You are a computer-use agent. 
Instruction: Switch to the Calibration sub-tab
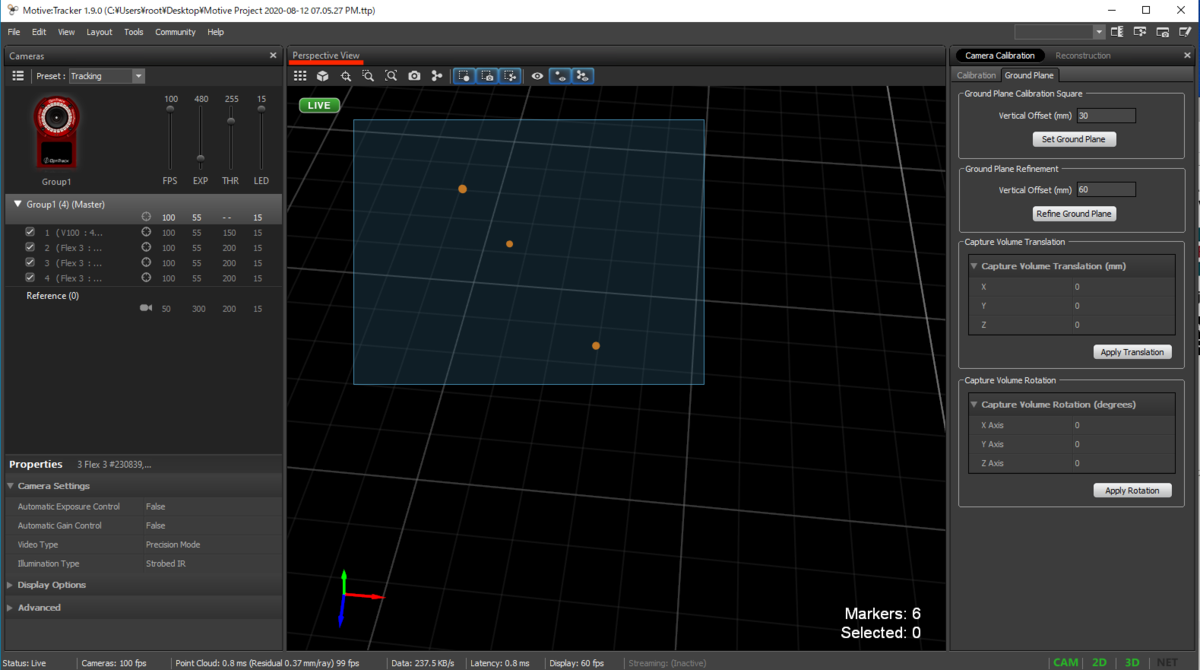(x=976, y=75)
